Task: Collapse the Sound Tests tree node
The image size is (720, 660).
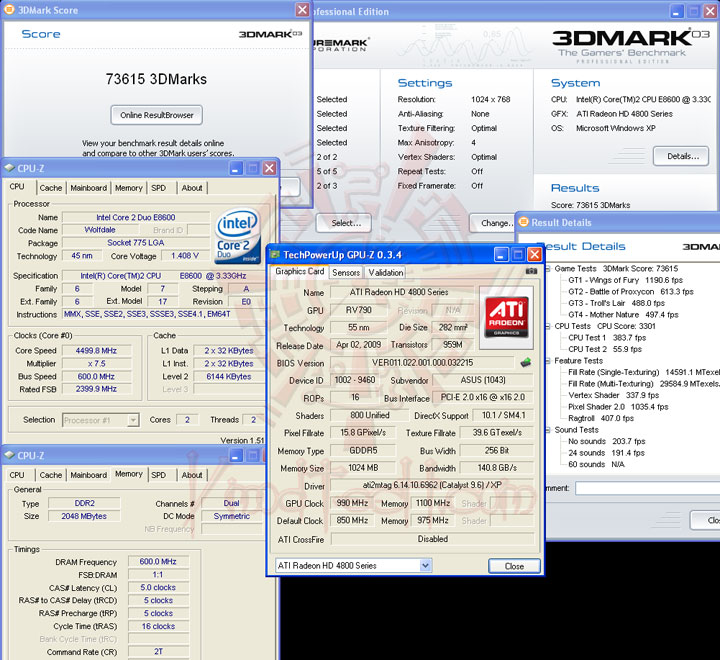Action: pos(548,430)
